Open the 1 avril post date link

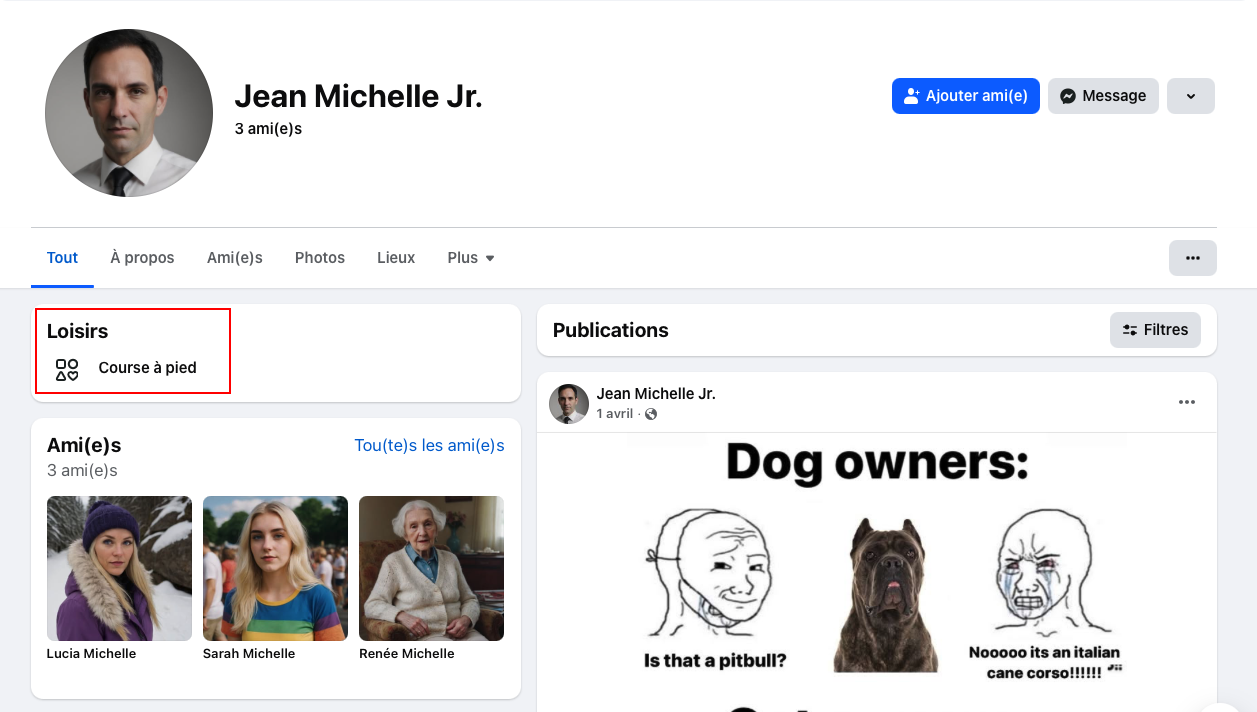(x=615, y=414)
